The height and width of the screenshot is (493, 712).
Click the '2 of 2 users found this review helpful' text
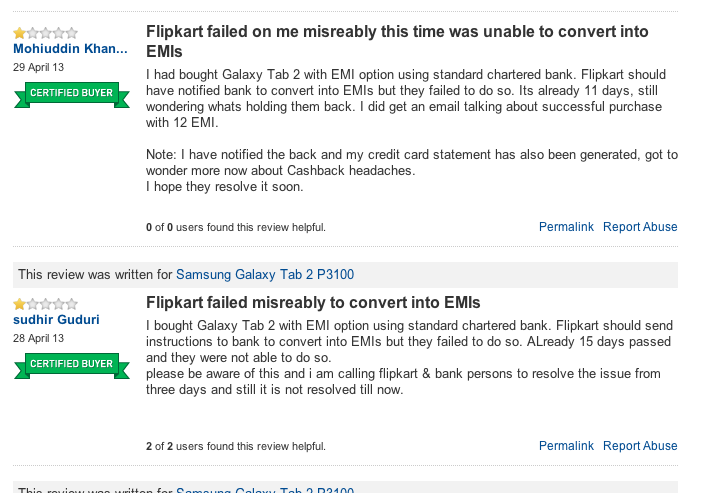pyautogui.click(x=236, y=446)
